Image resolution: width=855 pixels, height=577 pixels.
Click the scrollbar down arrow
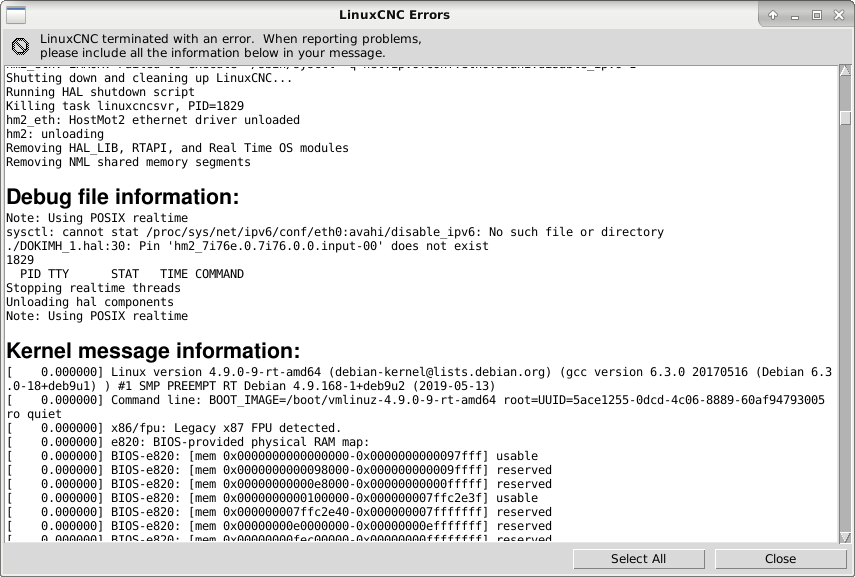coord(845,537)
